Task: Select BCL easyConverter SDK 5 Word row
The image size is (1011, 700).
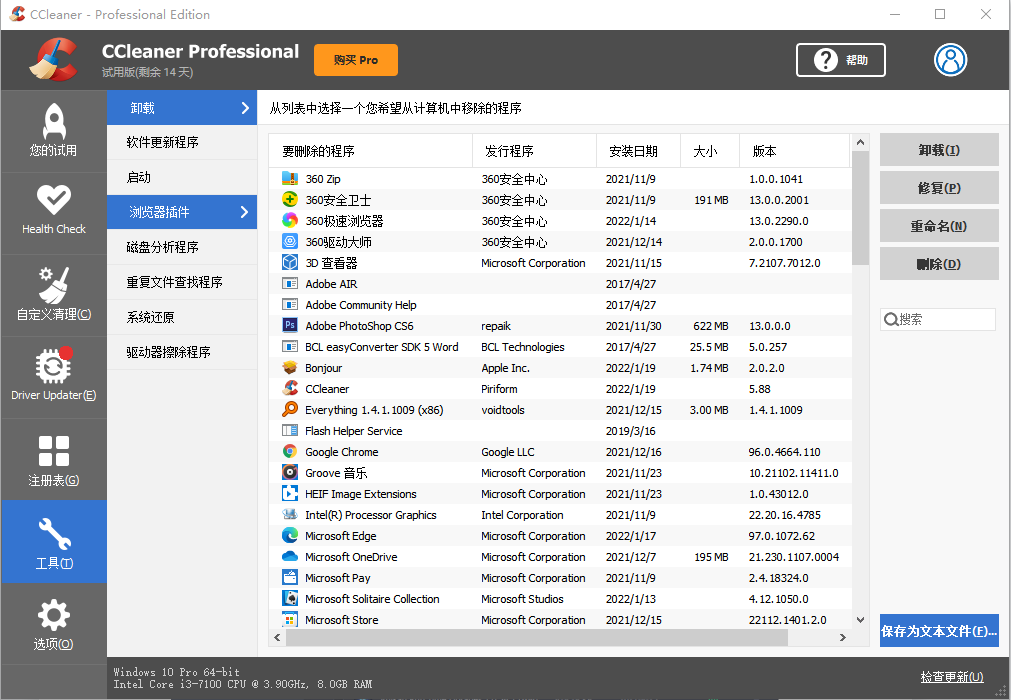Action: click(560, 347)
